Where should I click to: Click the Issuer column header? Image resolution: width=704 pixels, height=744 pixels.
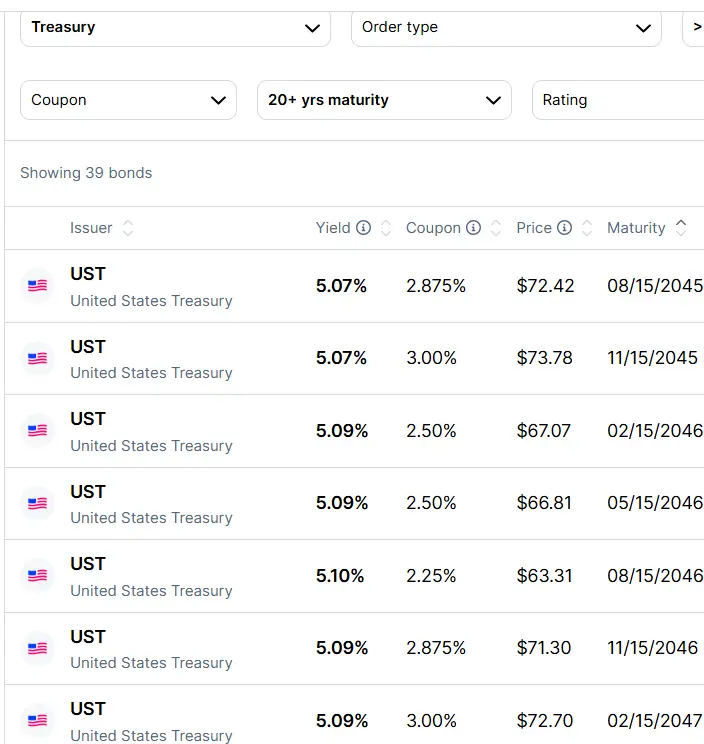pyautogui.click(x=91, y=228)
